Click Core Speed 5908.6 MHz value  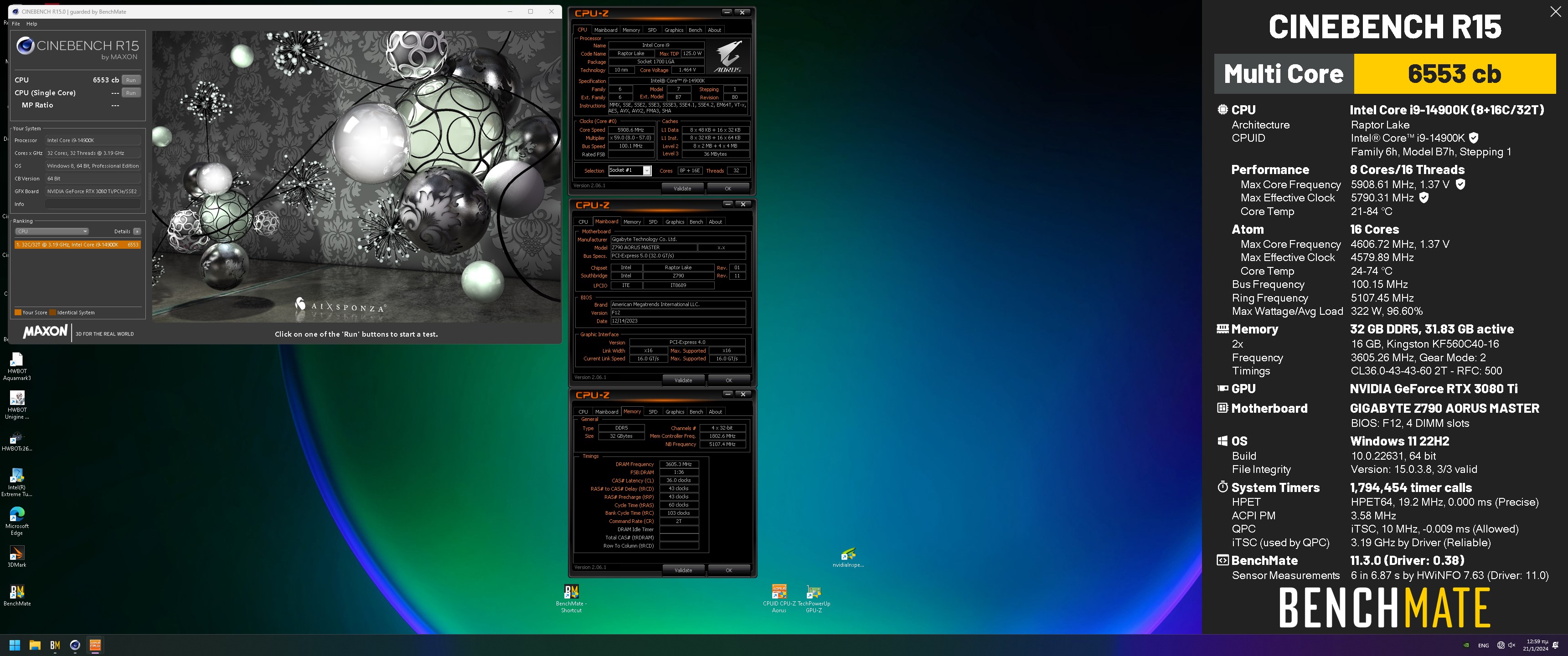(630, 130)
